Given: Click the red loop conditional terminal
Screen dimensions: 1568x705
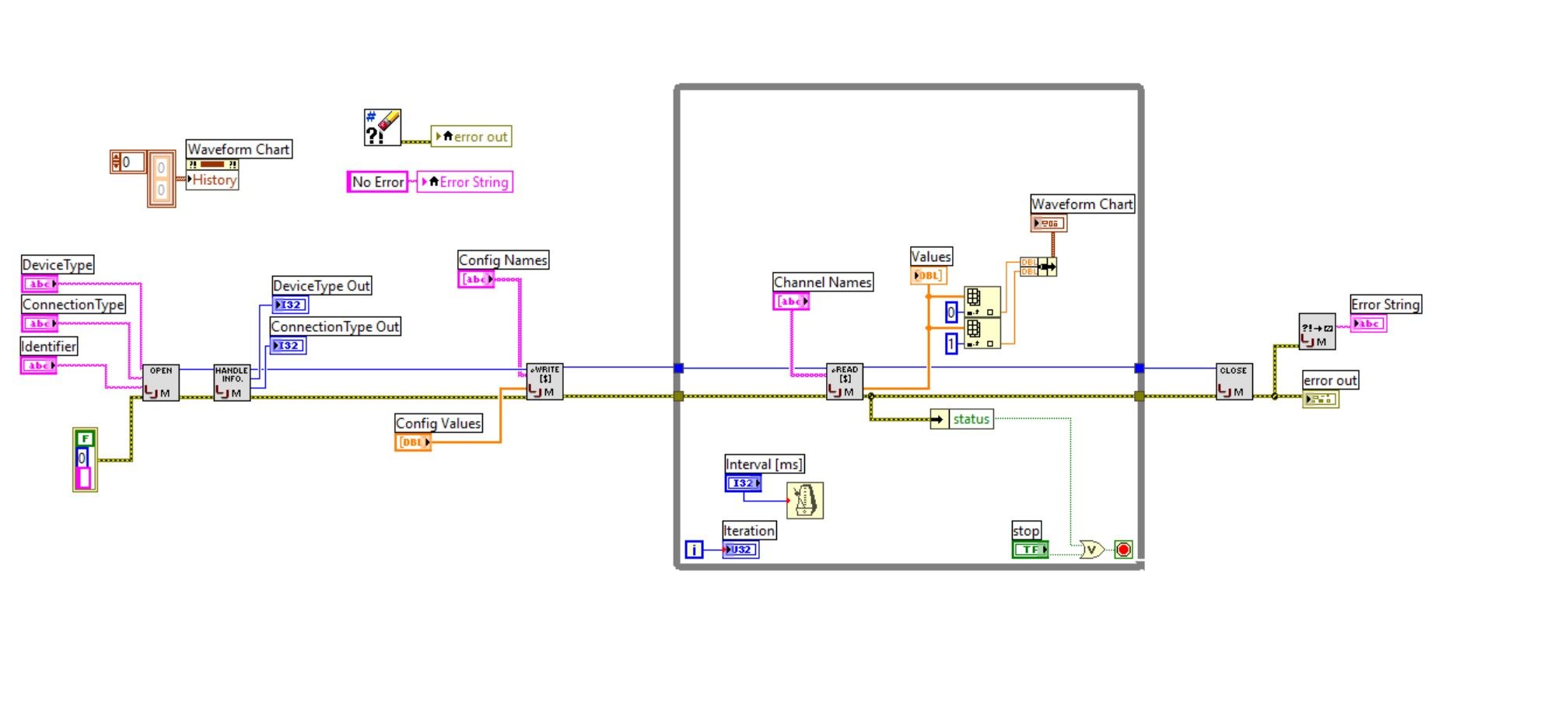Looking at the screenshot, I should [x=1122, y=550].
